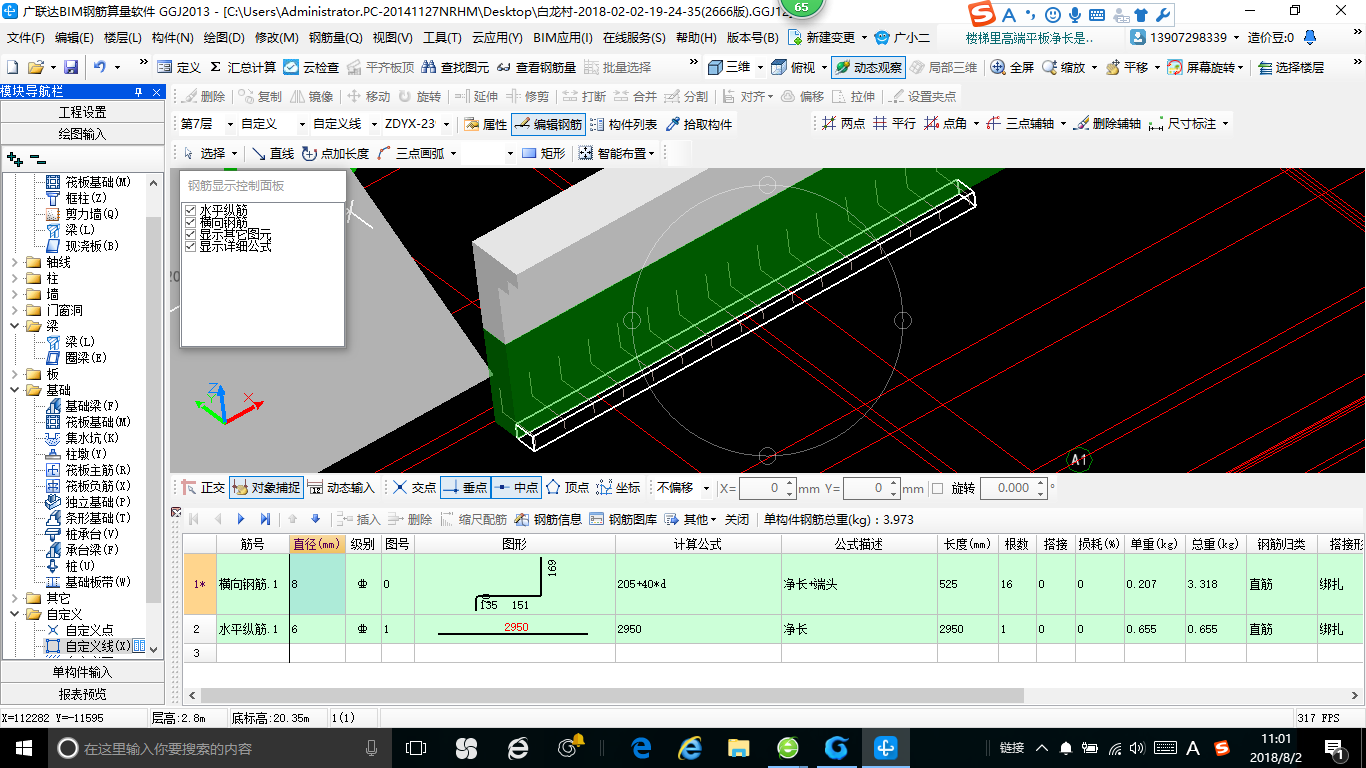Viewport: 1366px width, 768px height.
Task: Open the 钢筋量(Q) menu
Action: (335, 38)
